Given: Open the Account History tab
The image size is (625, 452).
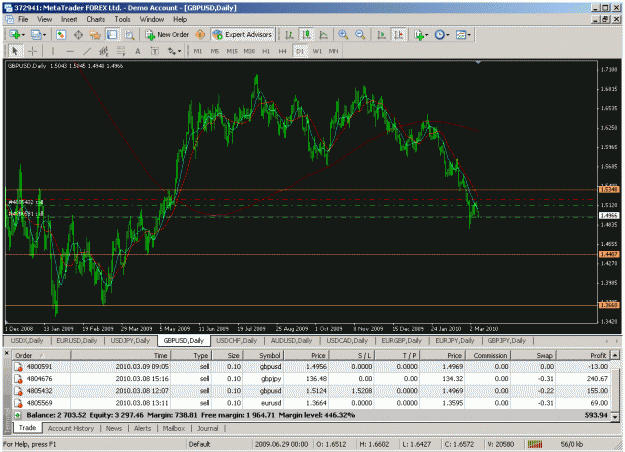Looking at the screenshot, I should pos(71,428).
